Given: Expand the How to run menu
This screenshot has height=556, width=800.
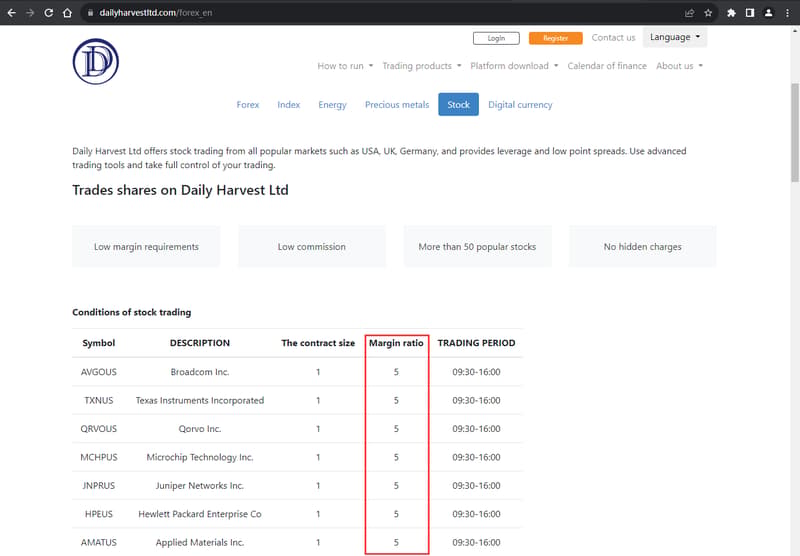Looking at the screenshot, I should pos(345,66).
